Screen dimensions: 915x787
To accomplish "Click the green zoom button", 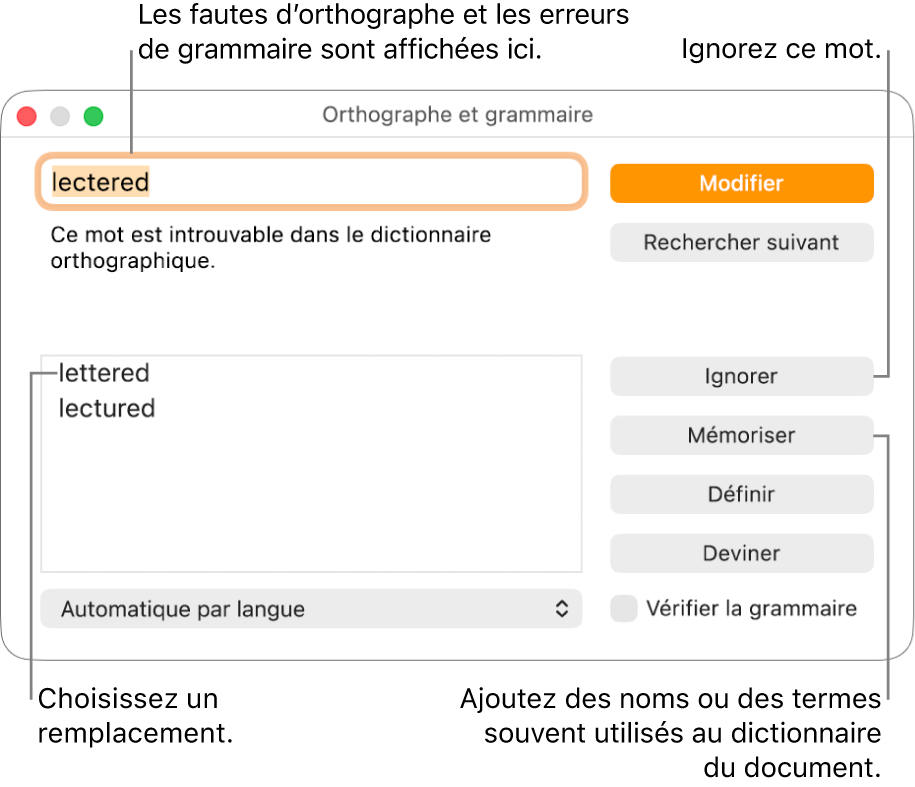I will pos(93,116).
